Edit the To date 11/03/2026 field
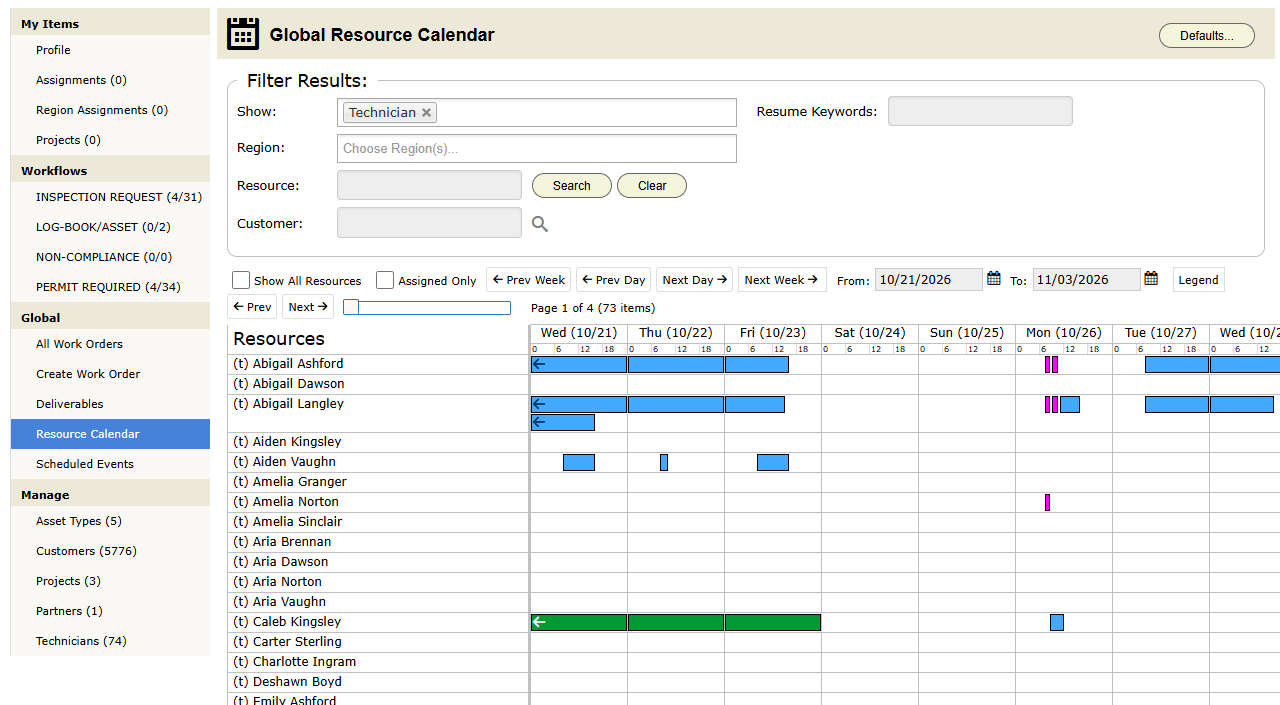 1086,280
